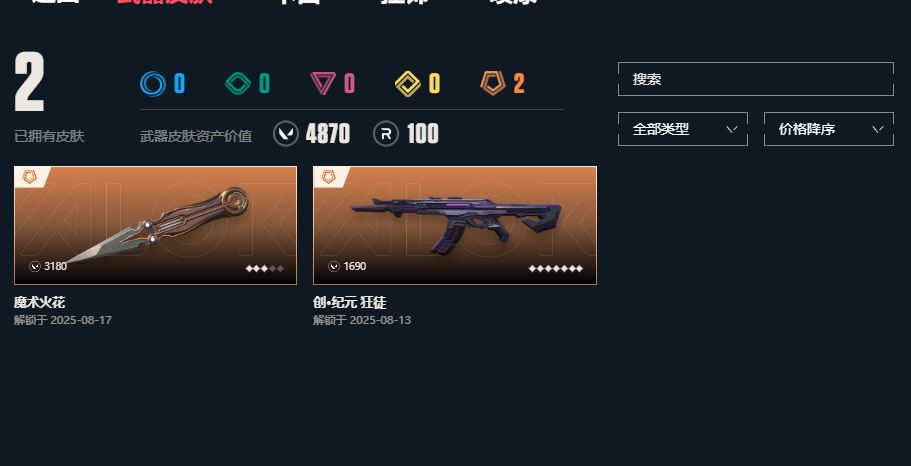Click into the 搜索 search field
The height and width of the screenshot is (466, 911).
756,79
